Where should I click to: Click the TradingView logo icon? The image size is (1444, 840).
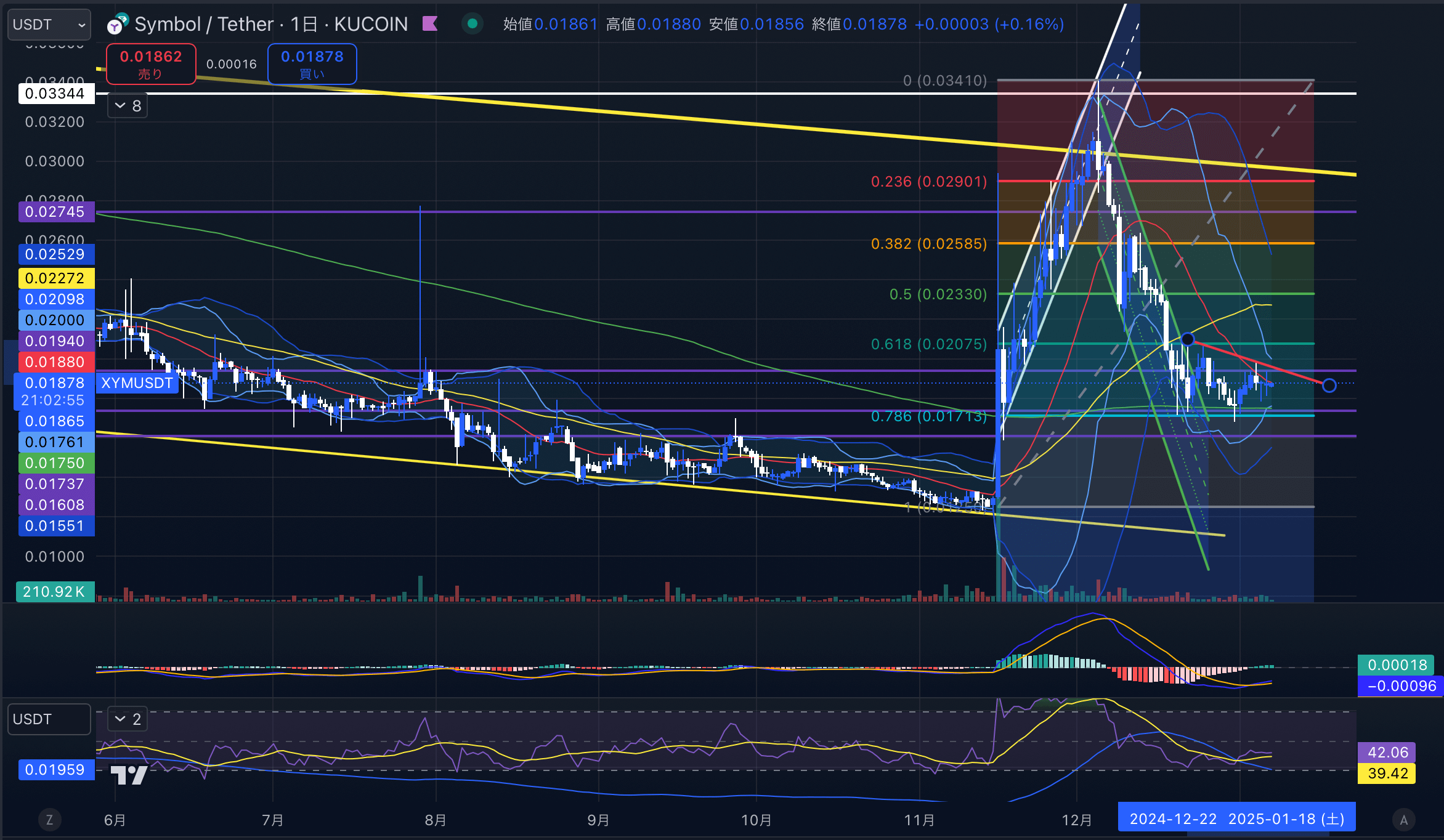coord(129,775)
